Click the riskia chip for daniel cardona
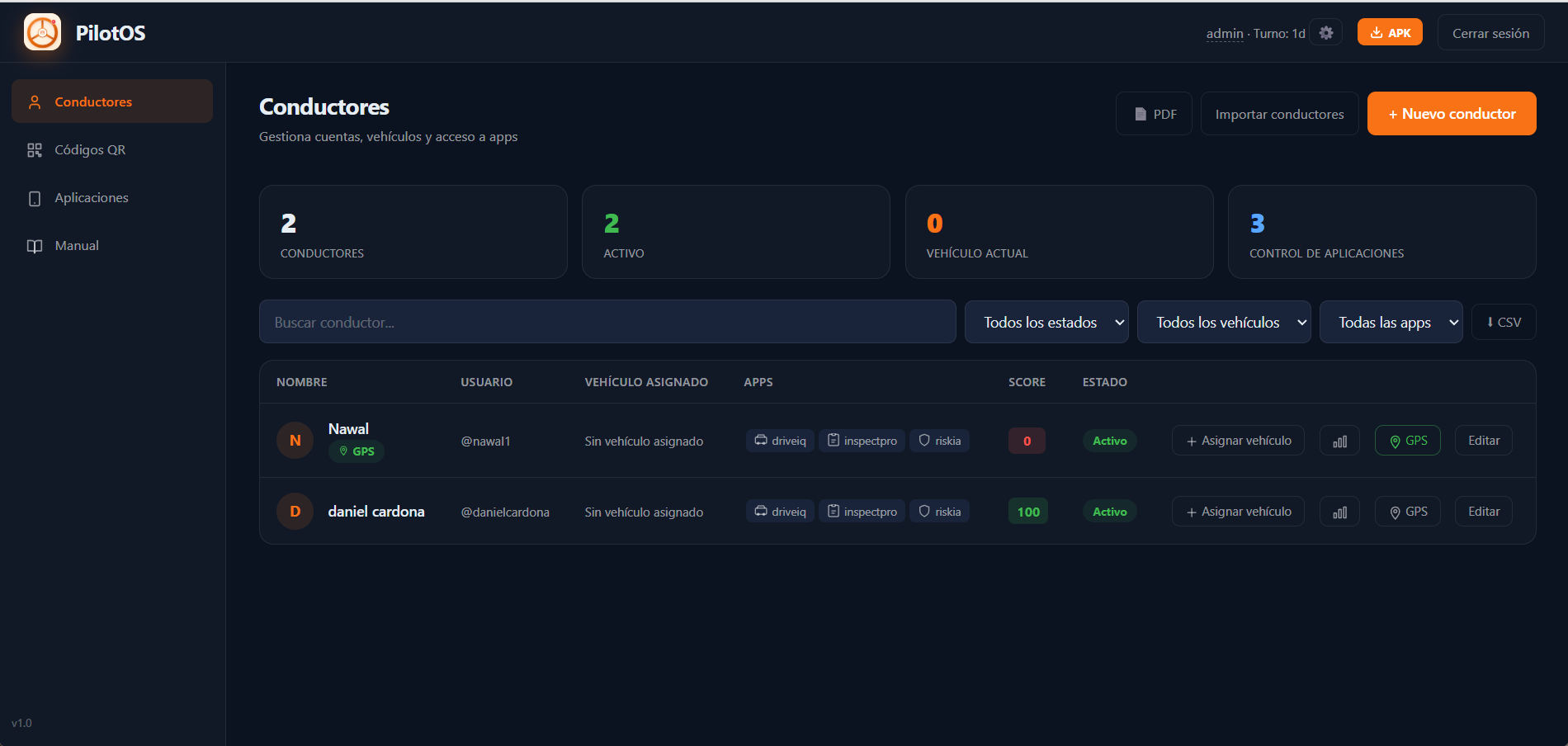Image resolution: width=1568 pixels, height=746 pixels. tap(940, 512)
